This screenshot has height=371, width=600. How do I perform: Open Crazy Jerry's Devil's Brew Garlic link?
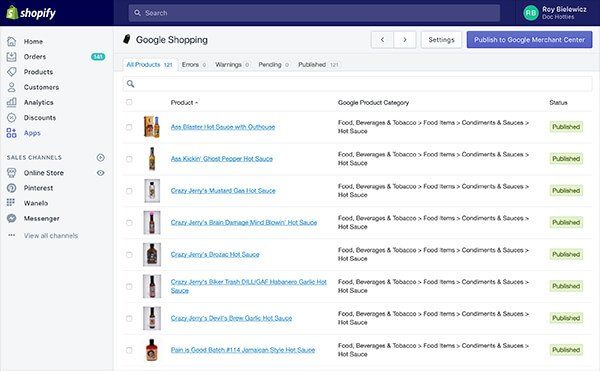point(231,318)
